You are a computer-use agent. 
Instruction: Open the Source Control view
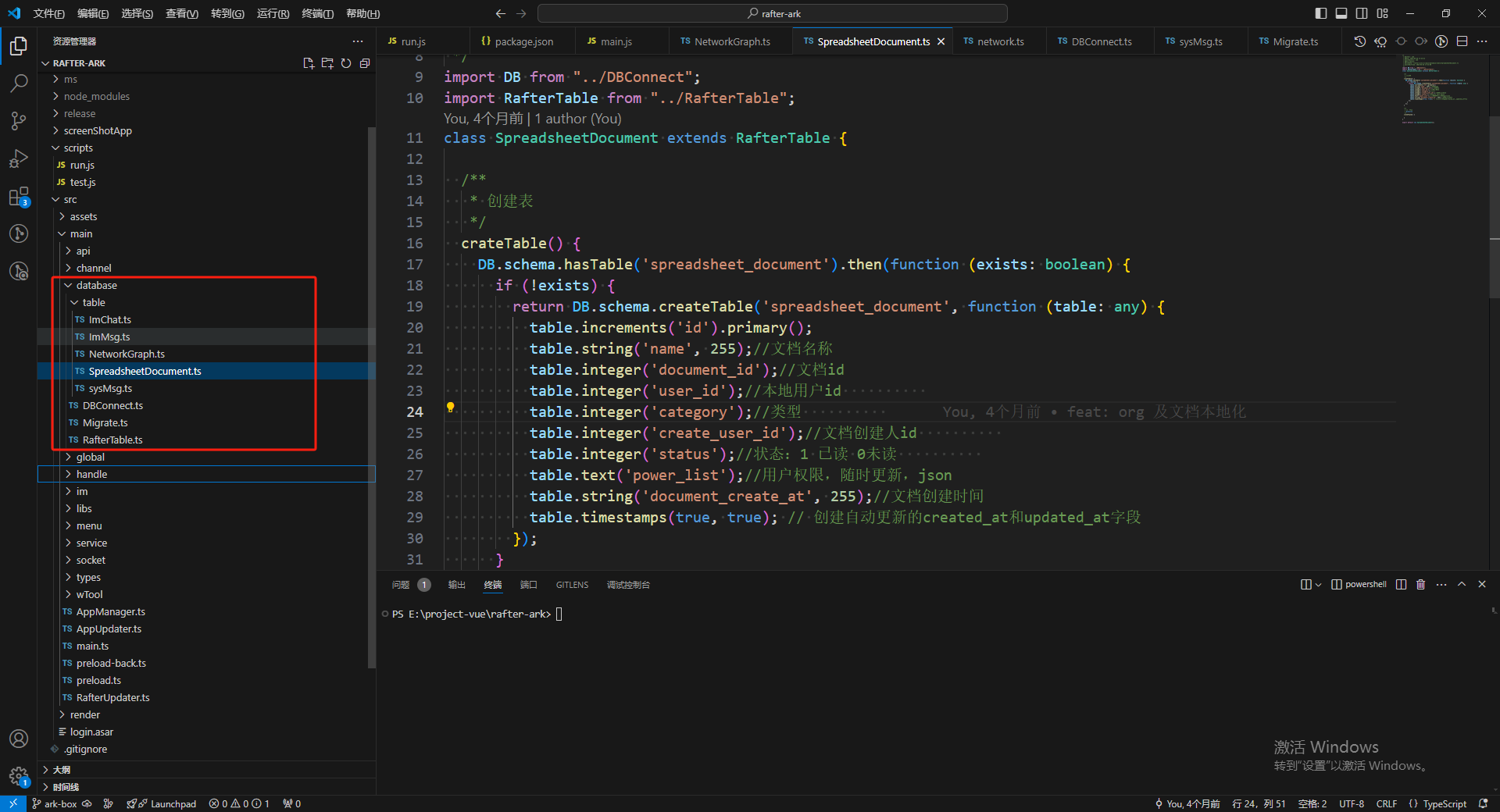pyautogui.click(x=19, y=120)
